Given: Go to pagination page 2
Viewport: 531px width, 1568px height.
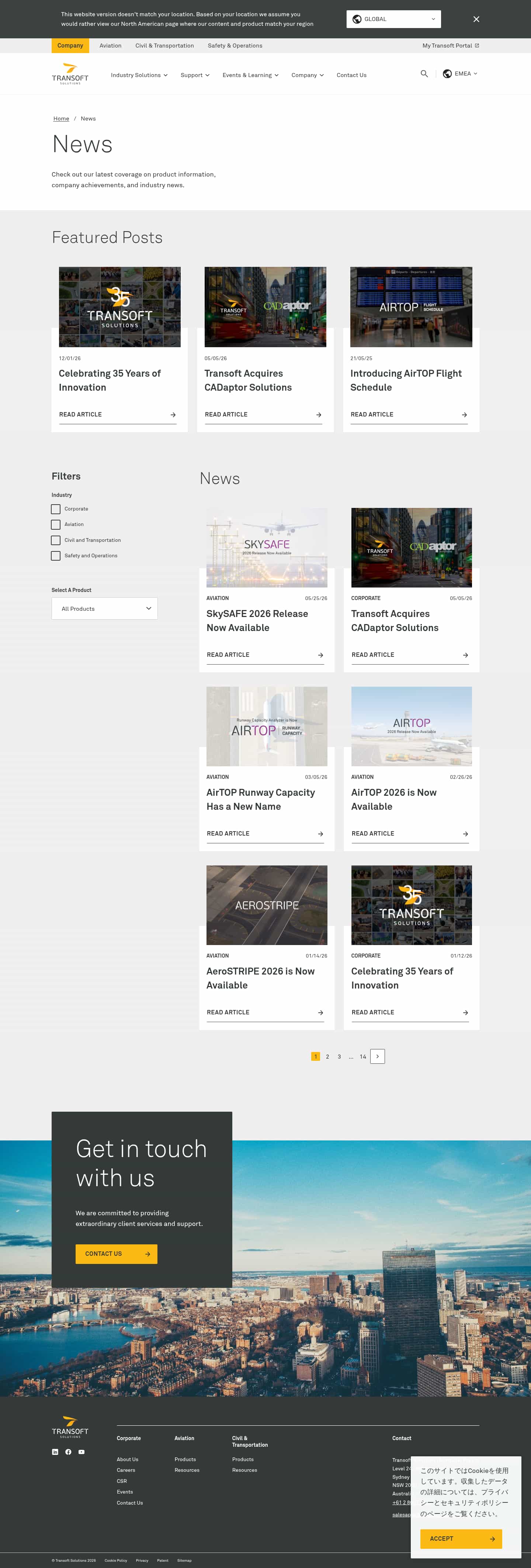Looking at the screenshot, I should (327, 1057).
